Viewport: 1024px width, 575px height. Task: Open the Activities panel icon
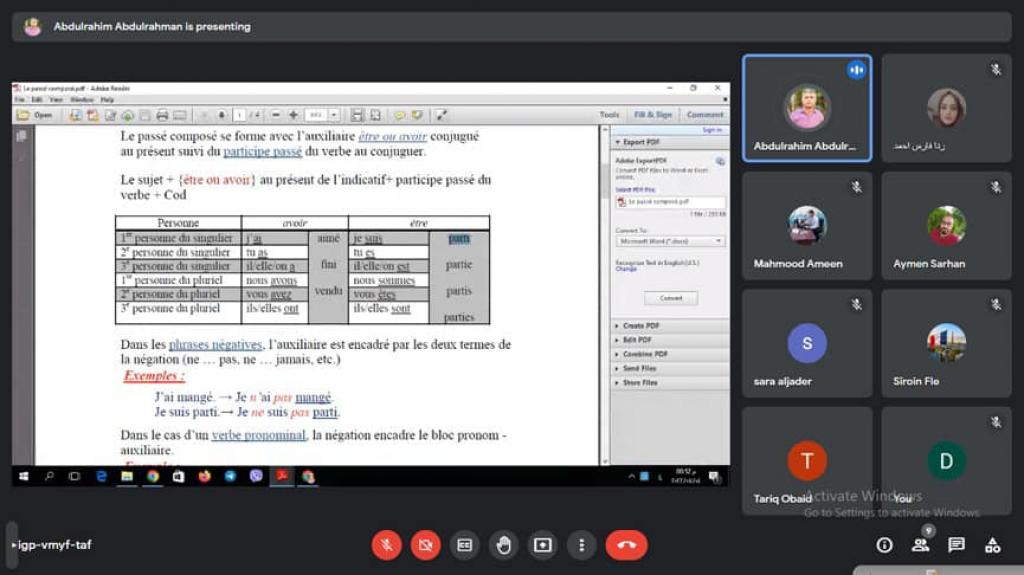click(x=992, y=545)
